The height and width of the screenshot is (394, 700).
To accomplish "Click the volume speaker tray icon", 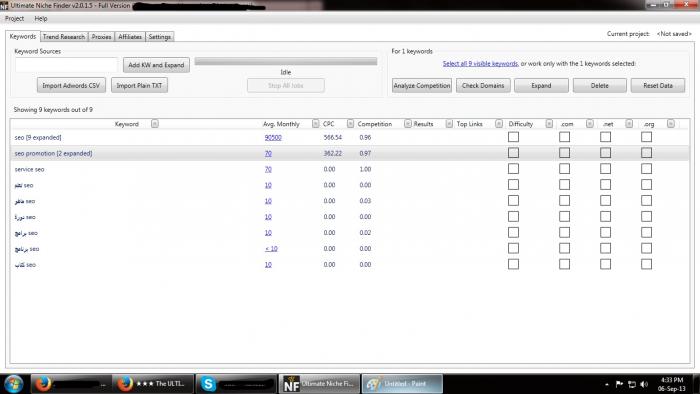I will (x=643, y=384).
